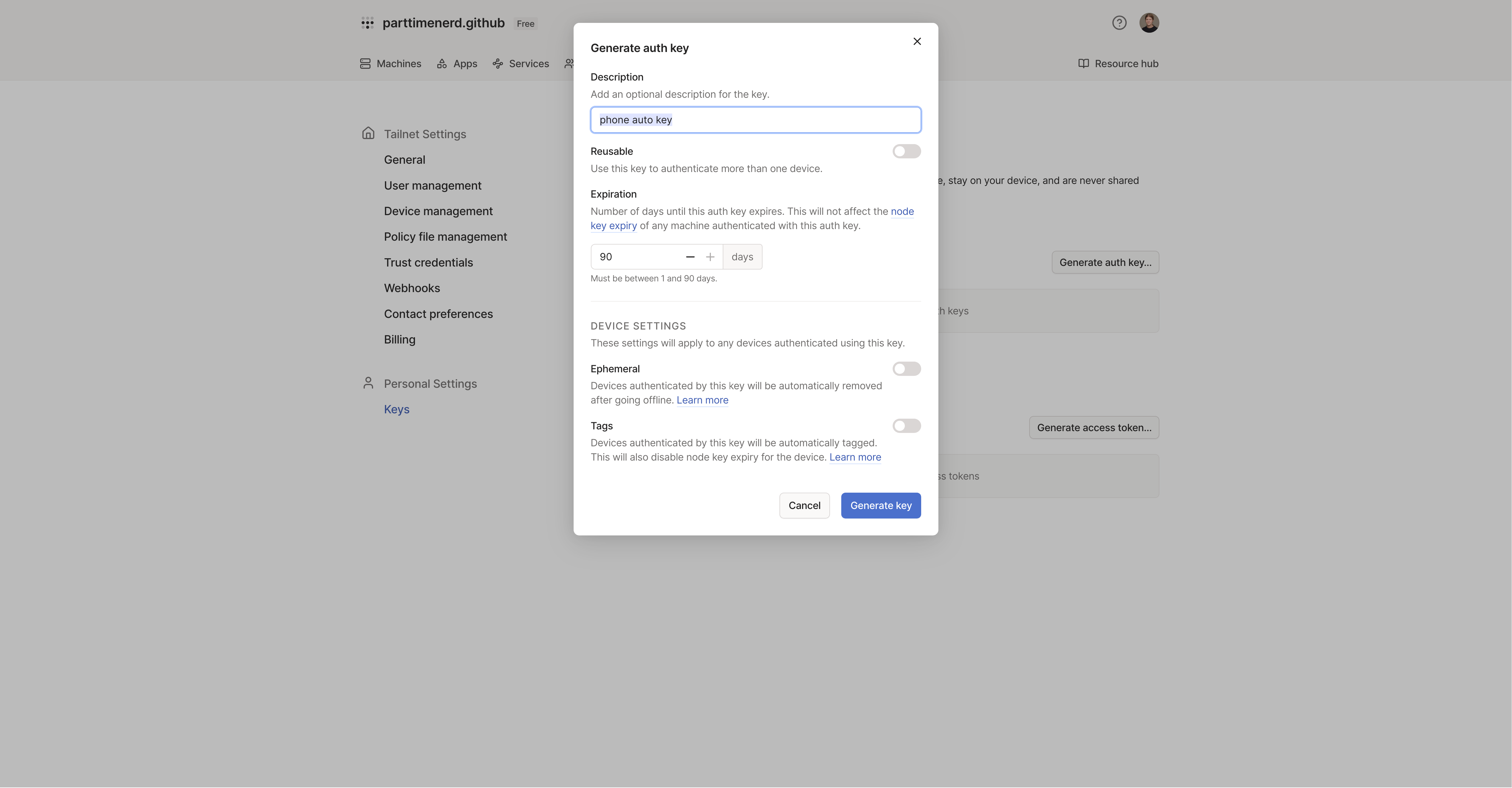Click the Tailnet Settings home icon
Image resolution: width=1512 pixels, height=788 pixels.
click(368, 133)
